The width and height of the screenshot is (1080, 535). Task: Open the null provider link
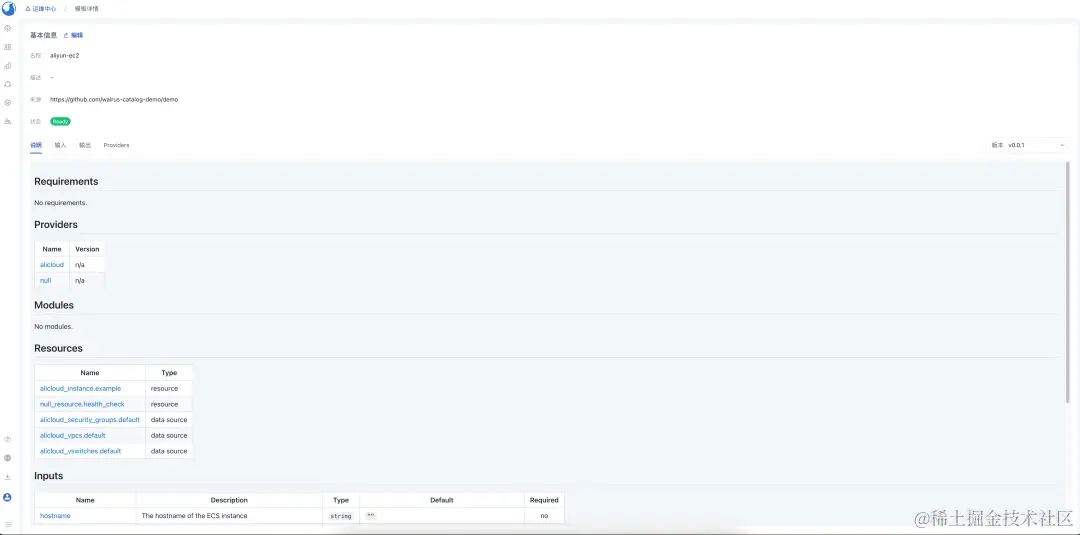pyautogui.click(x=45, y=281)
